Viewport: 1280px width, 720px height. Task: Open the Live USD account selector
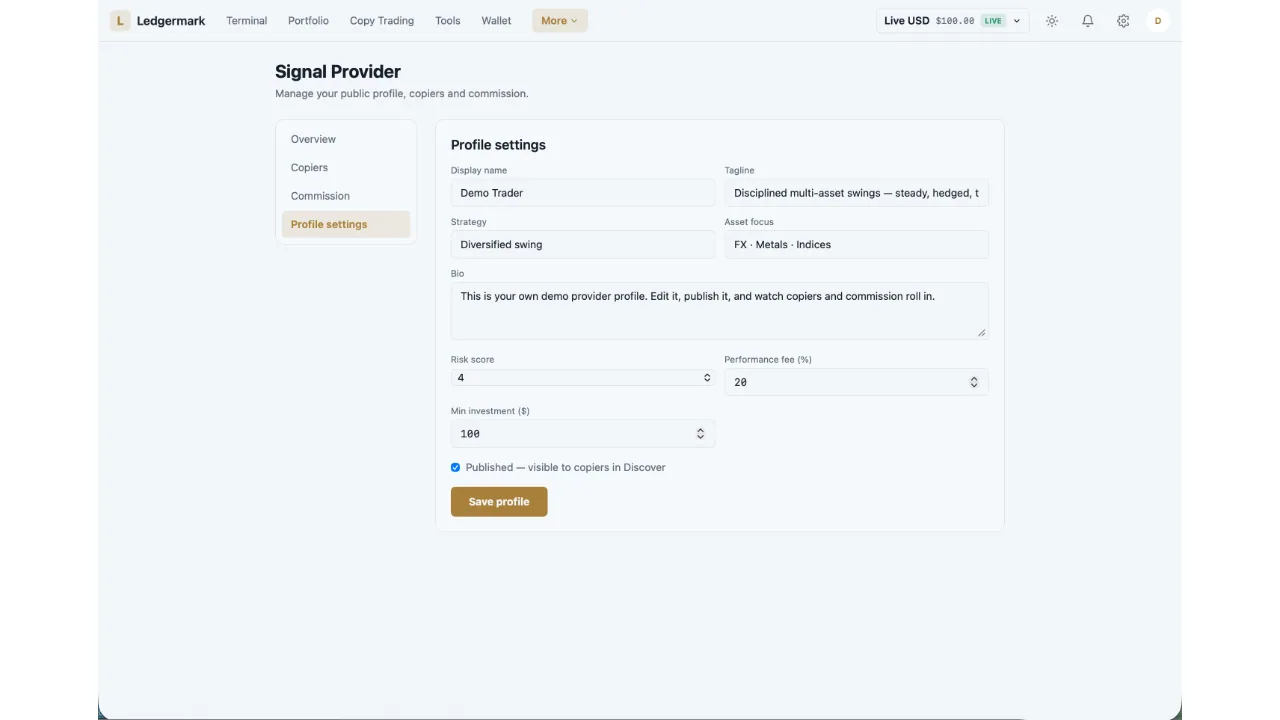(952, 20)
